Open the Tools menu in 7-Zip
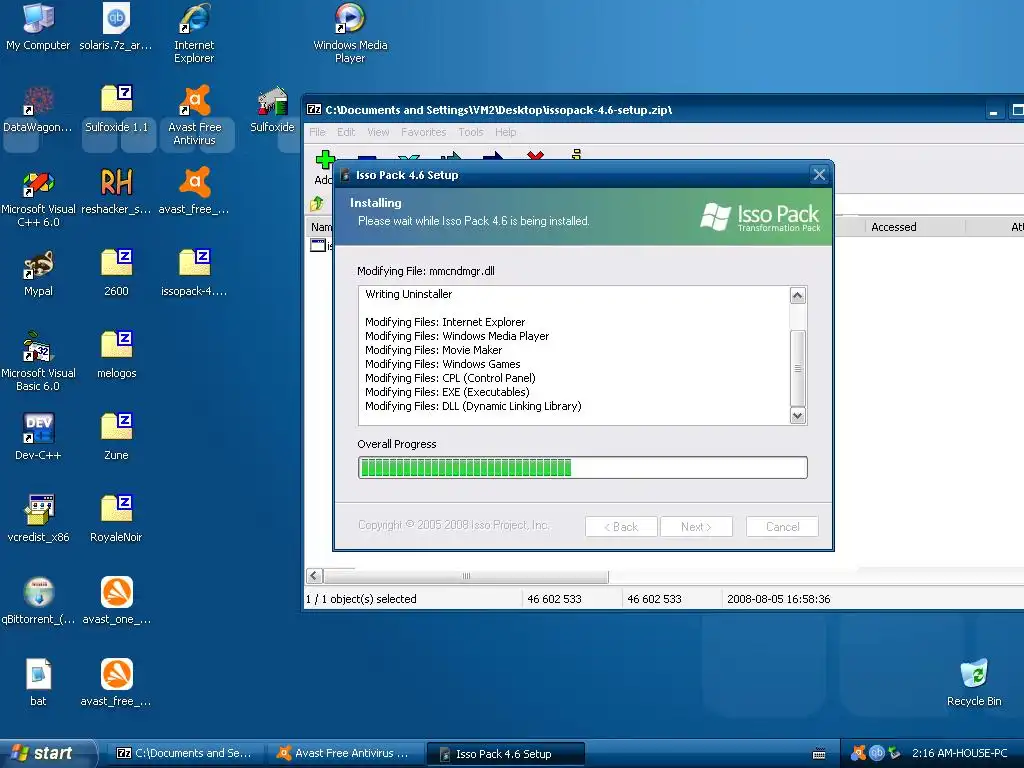Screen dimensions: 1024x768 [x=471, y=132]
